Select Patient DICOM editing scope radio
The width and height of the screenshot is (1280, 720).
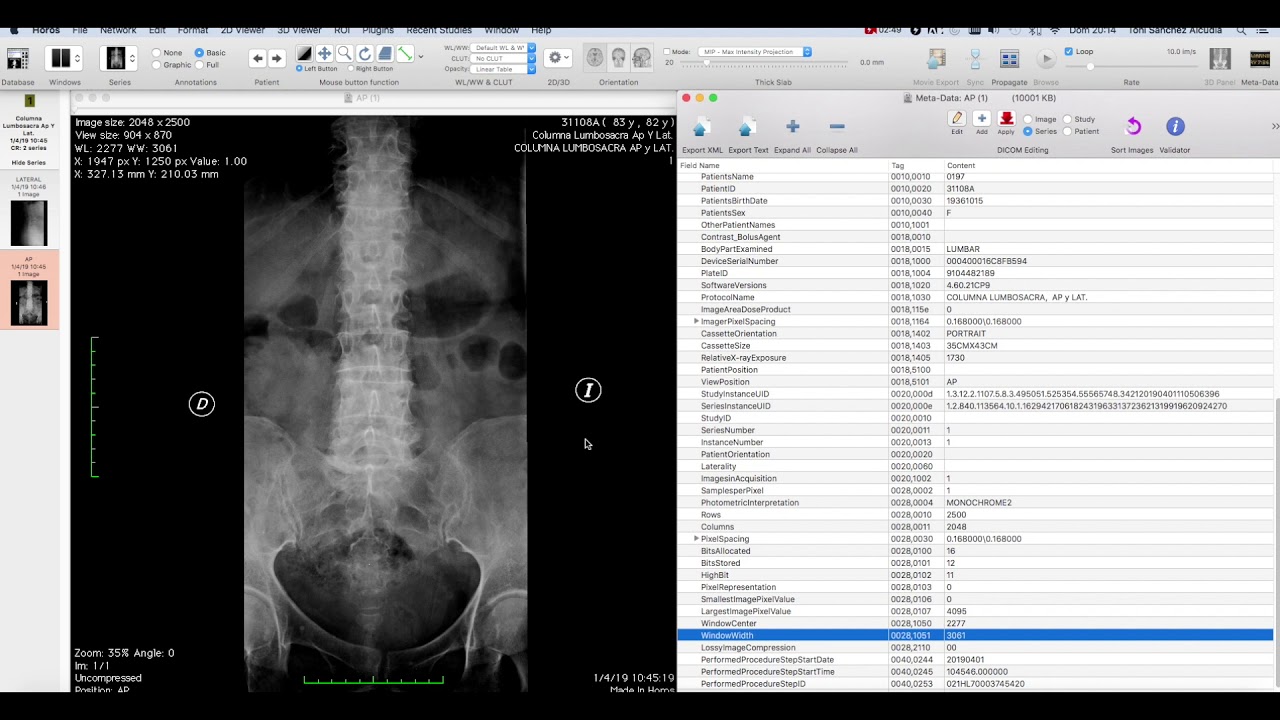(x=1067, y=131)
